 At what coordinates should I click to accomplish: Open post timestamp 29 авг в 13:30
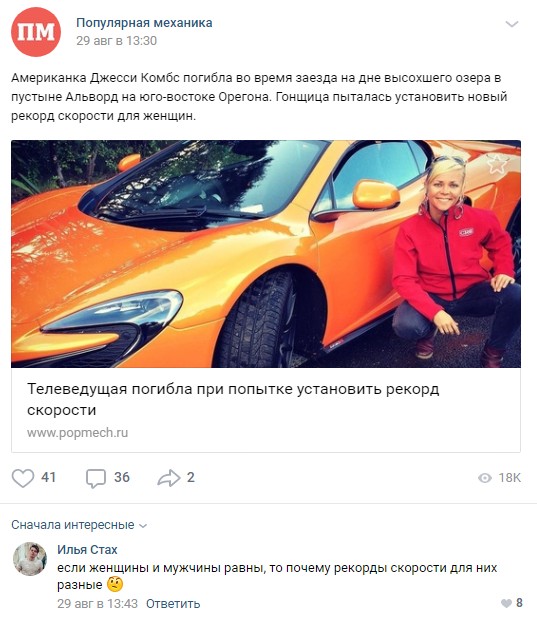point(116,41)
